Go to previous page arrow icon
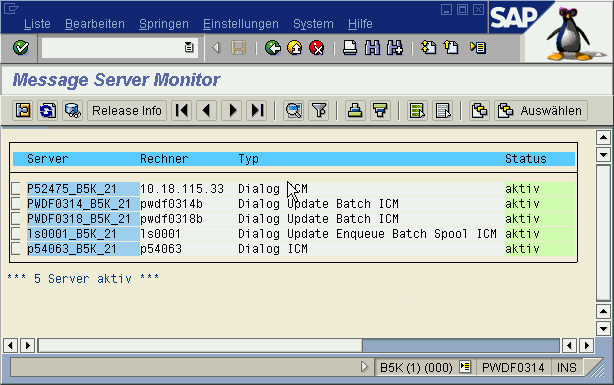This screenshot has width=614, height=385. click(x=206, y=110)
